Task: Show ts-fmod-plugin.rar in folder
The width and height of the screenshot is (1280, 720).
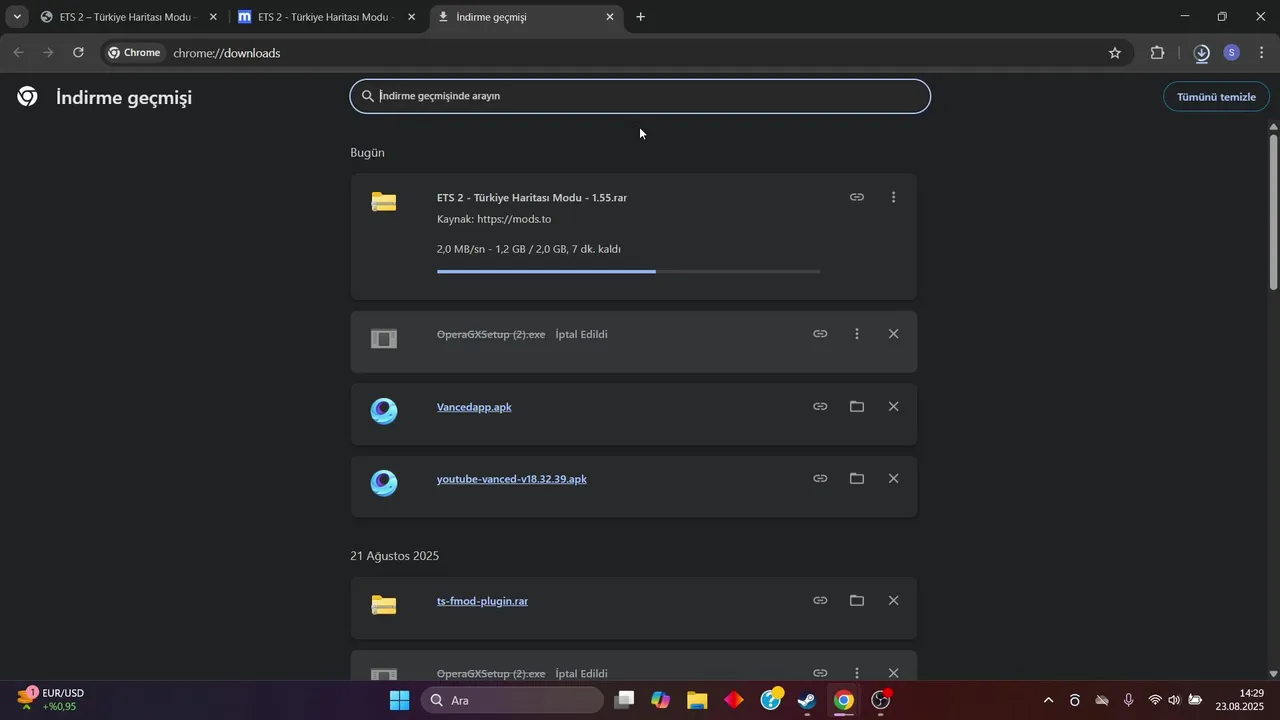Action: click(x=857, y=601)
